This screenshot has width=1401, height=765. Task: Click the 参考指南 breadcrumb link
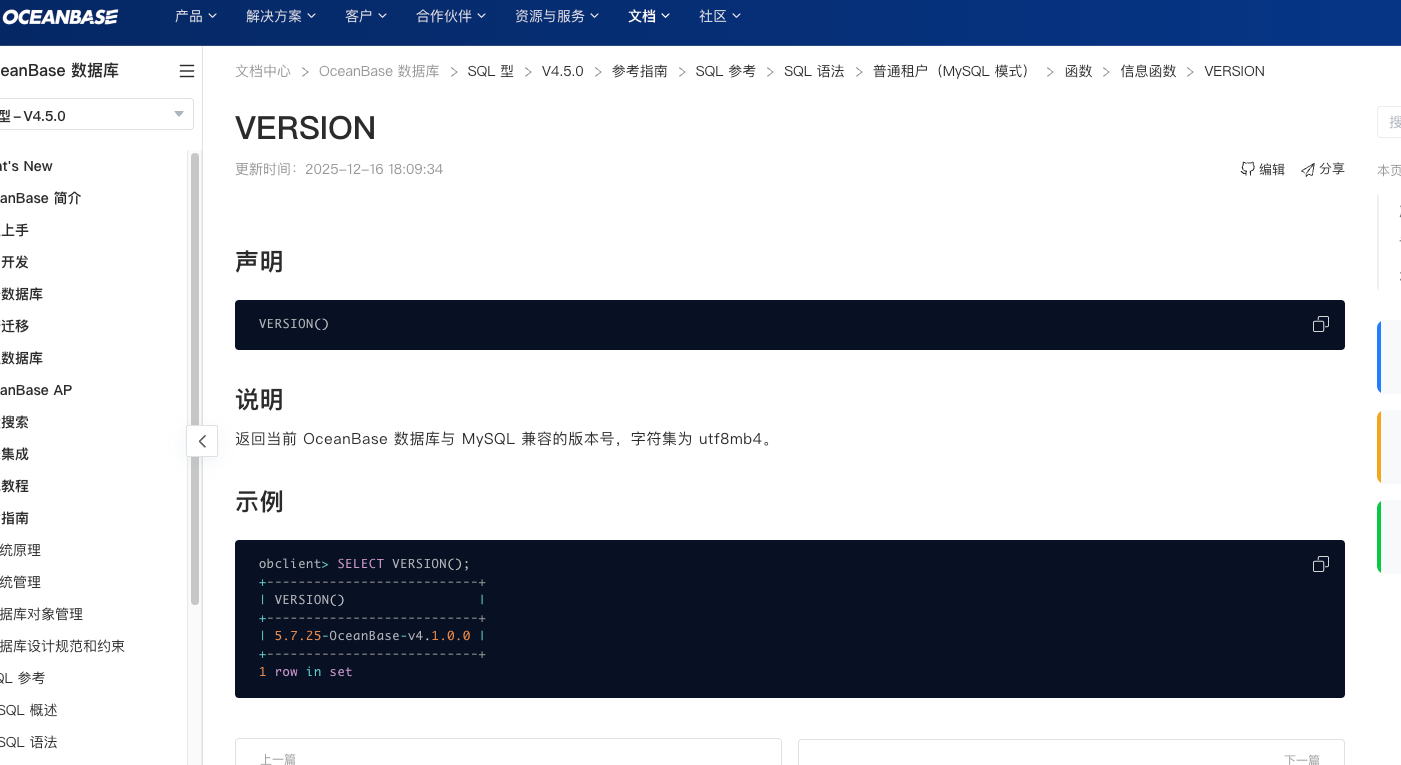640,71
